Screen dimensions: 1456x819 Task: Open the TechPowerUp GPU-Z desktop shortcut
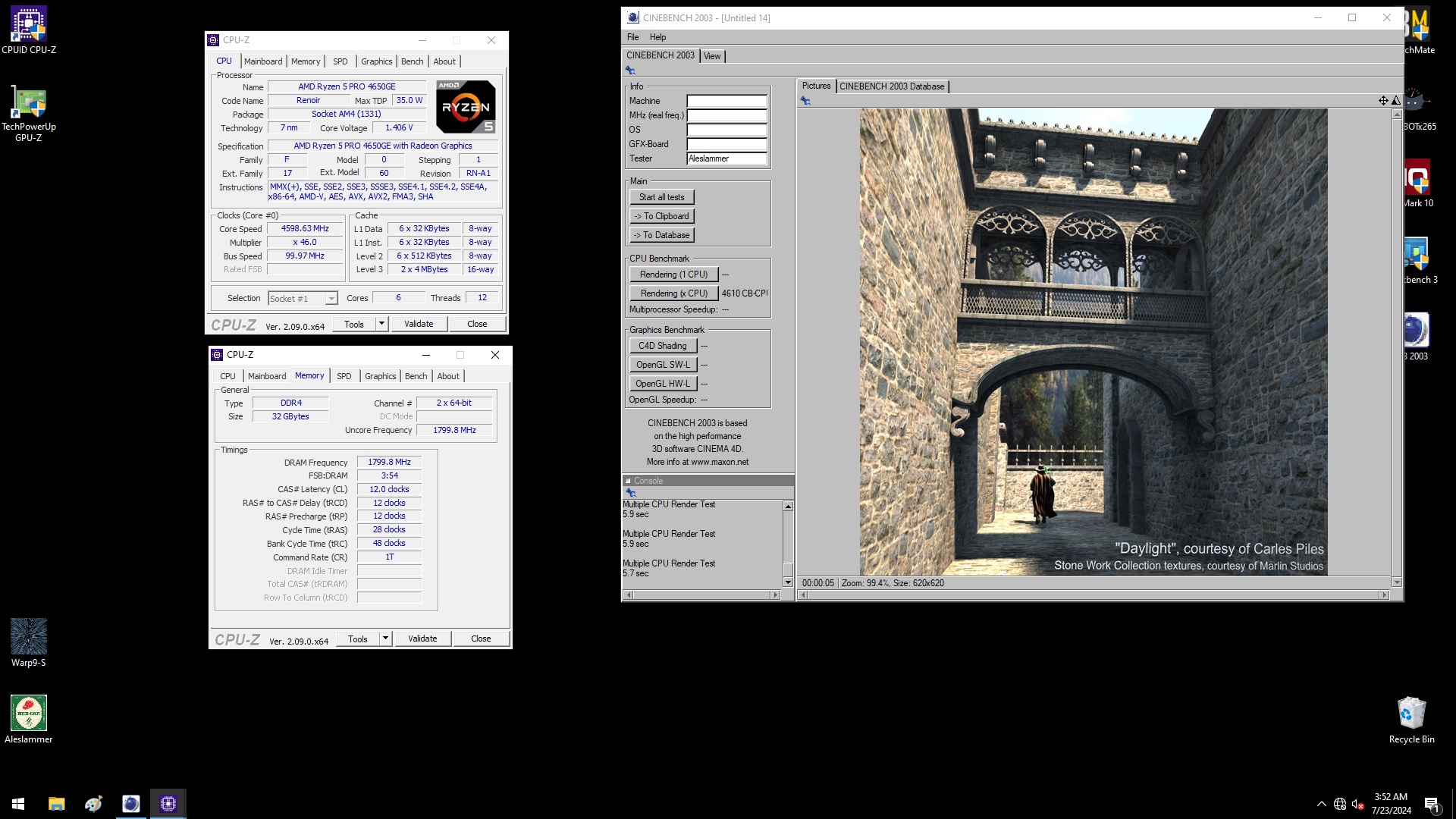click(29, 113)
